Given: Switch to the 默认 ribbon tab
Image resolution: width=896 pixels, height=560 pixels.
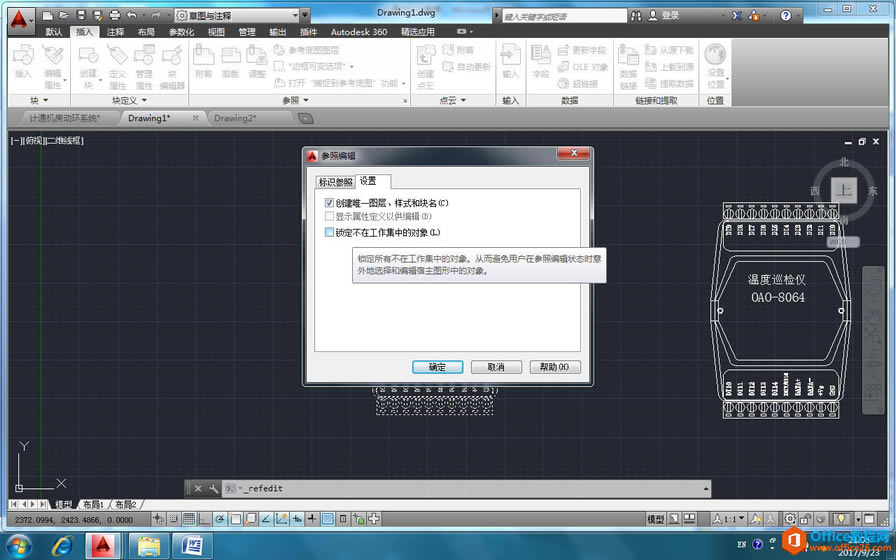Looking at the screenshot, I should [x=54, y=32].
